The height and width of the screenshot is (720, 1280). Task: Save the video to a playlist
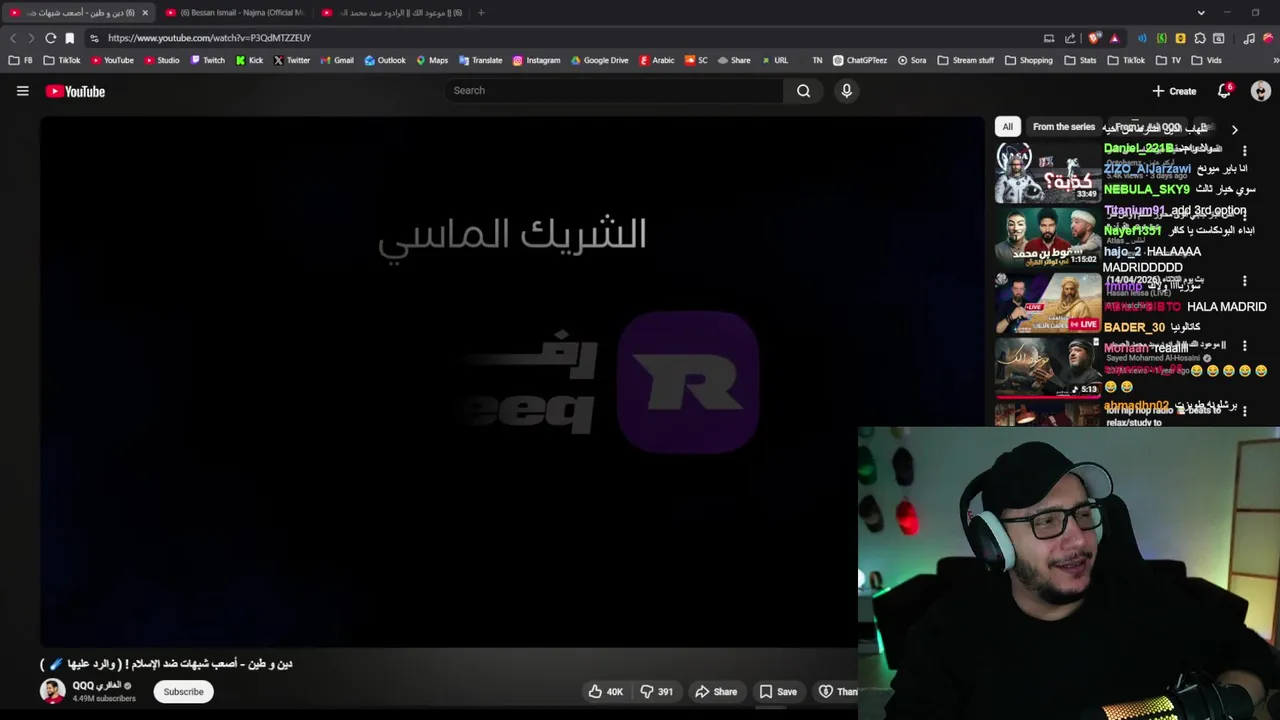[778, 692]
